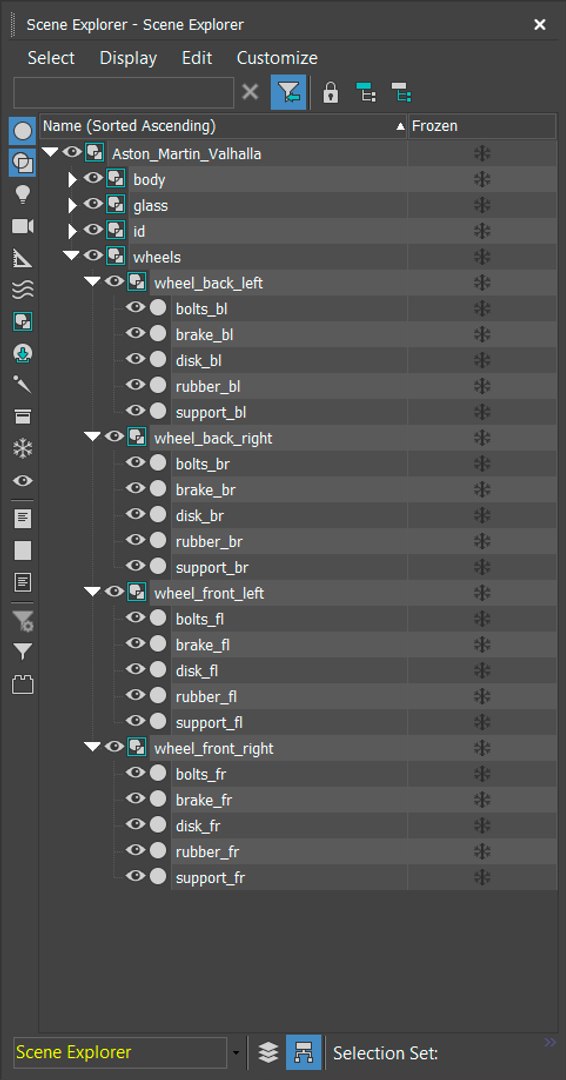This screenshot has width=566, height=1080.
Task: Switch to Sort by Layer icon
Action: (x=268, y=1052)
